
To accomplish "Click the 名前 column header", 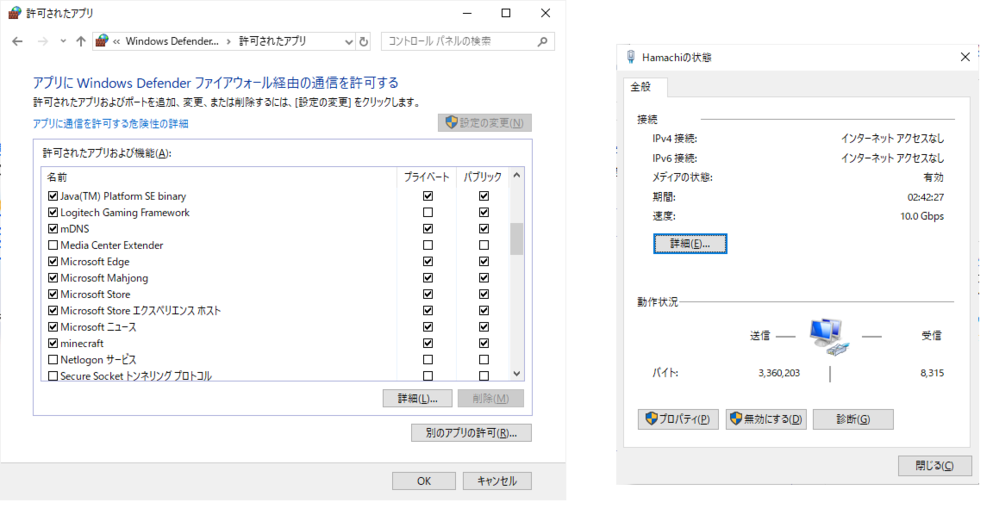I will [x=219, y=177].
